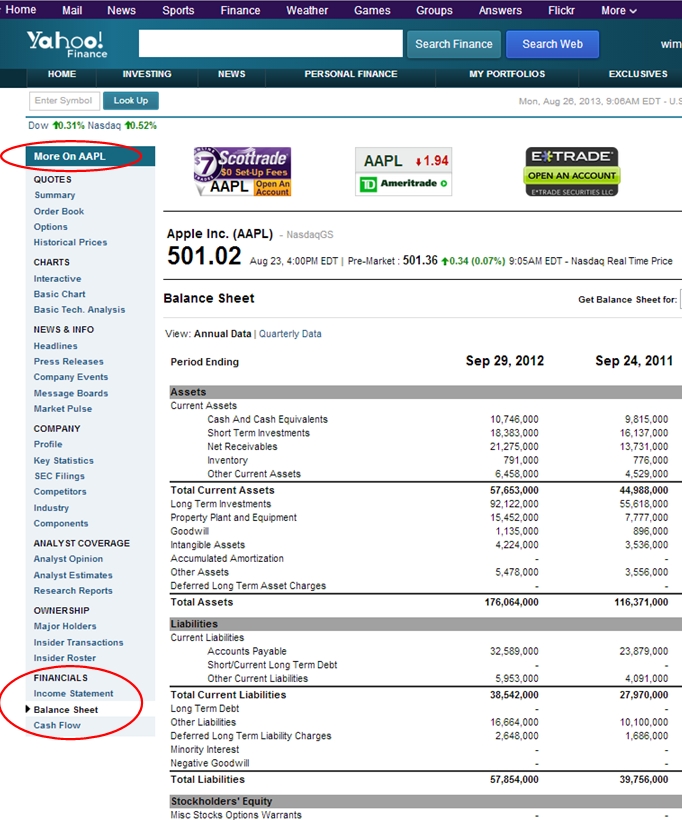
Task: Open Weather in top bar
Action: 307,10
